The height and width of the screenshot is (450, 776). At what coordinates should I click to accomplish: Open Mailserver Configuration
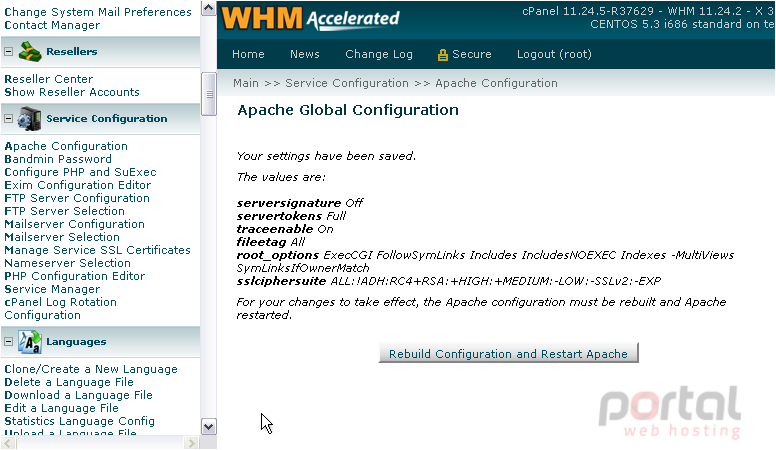click(x=74, y=224)
